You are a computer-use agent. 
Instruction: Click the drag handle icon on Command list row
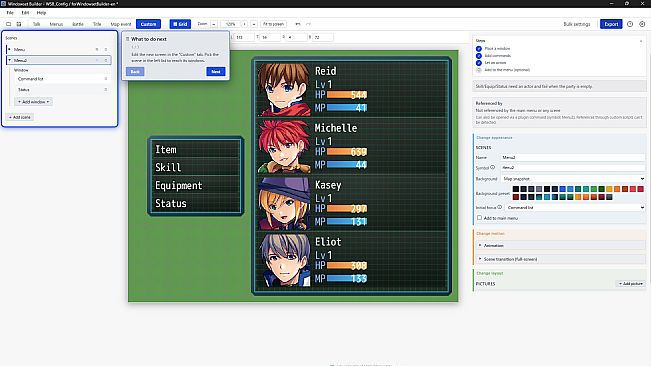[x=105, y=79]
